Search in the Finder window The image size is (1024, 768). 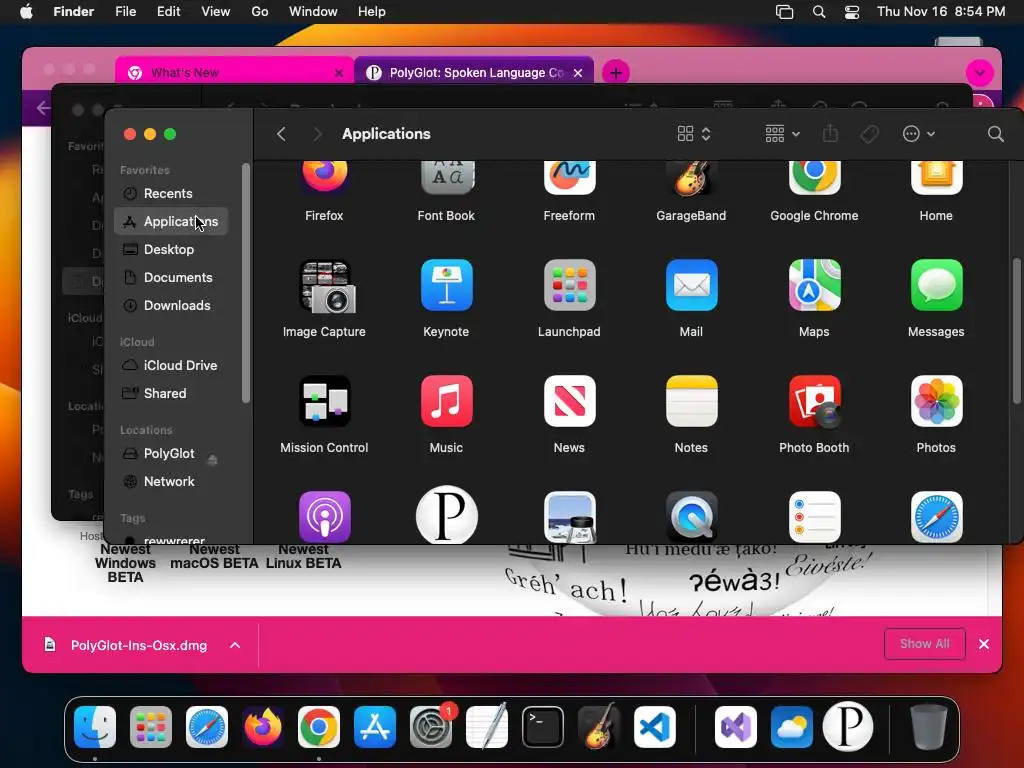point(995,134)
